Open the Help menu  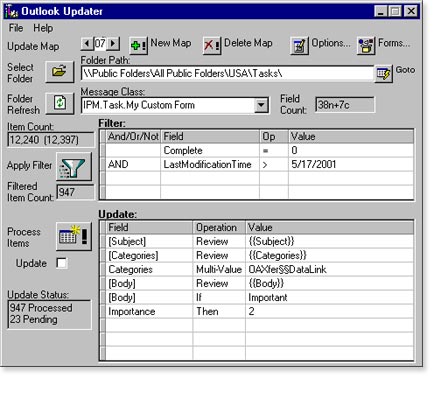tap(43, 28)
